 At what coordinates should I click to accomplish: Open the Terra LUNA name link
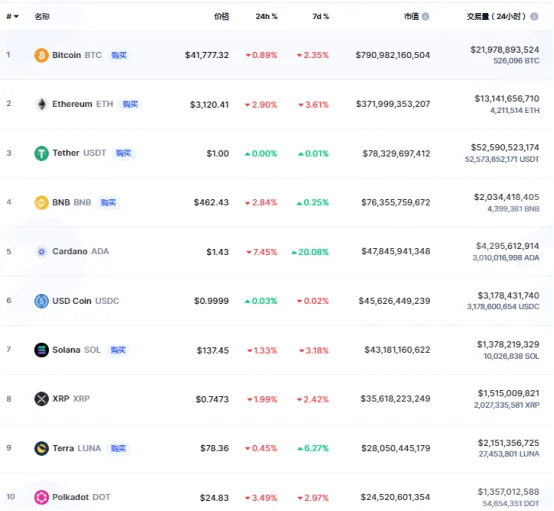[77, 448]
